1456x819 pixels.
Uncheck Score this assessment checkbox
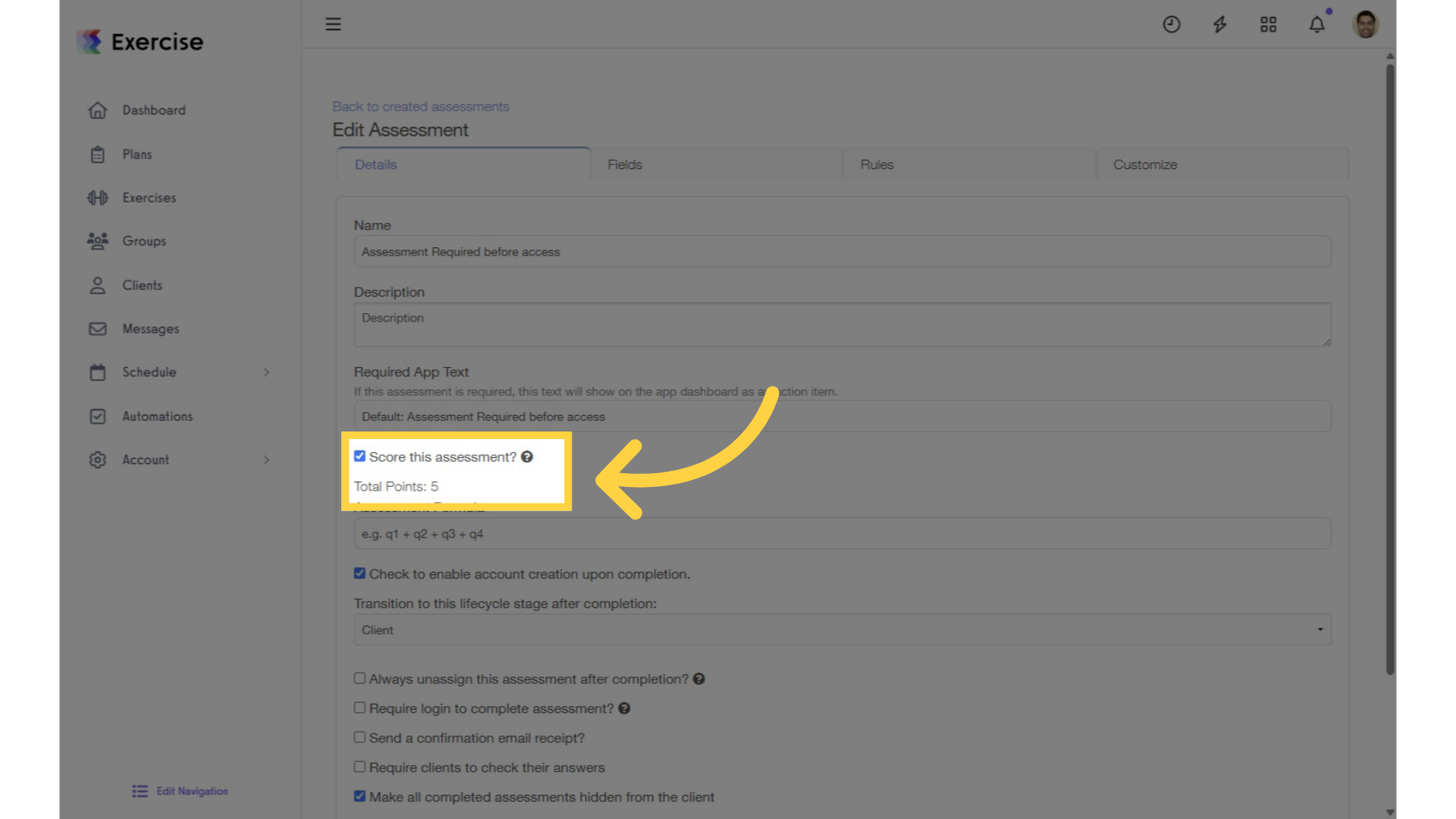[359, 457]
